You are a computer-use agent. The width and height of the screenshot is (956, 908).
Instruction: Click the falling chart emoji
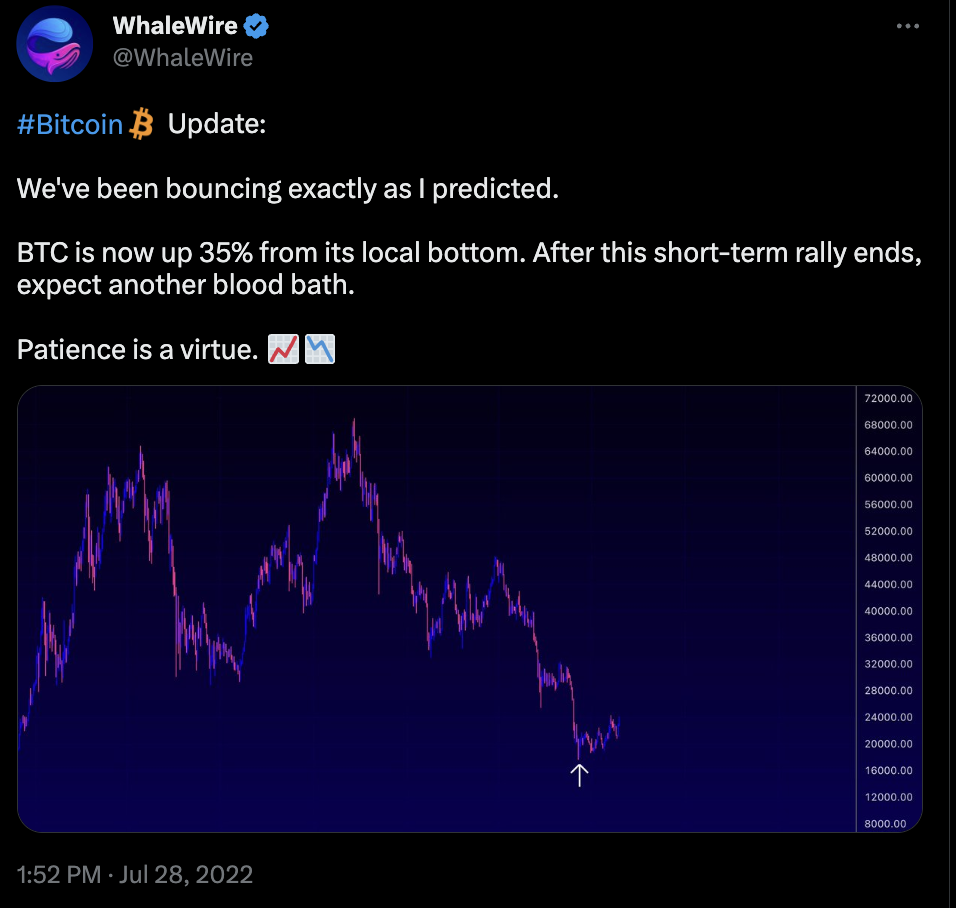tap(320, 349)
